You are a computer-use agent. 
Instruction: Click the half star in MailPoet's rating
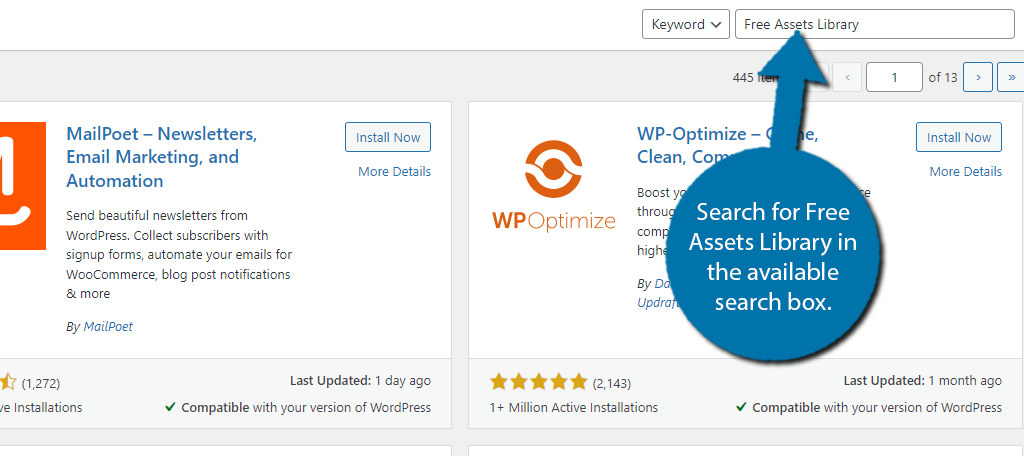7,382
